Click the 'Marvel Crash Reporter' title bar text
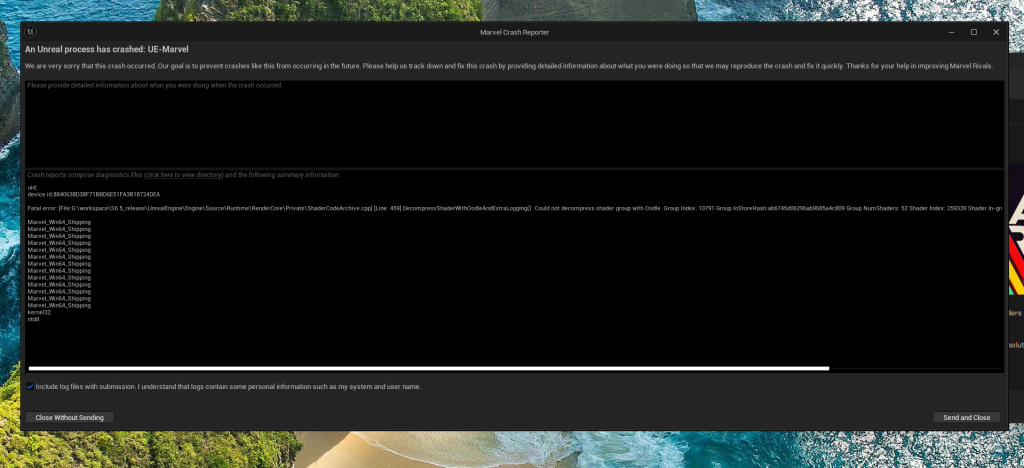The image size is (1024, 468). (514, 32)
